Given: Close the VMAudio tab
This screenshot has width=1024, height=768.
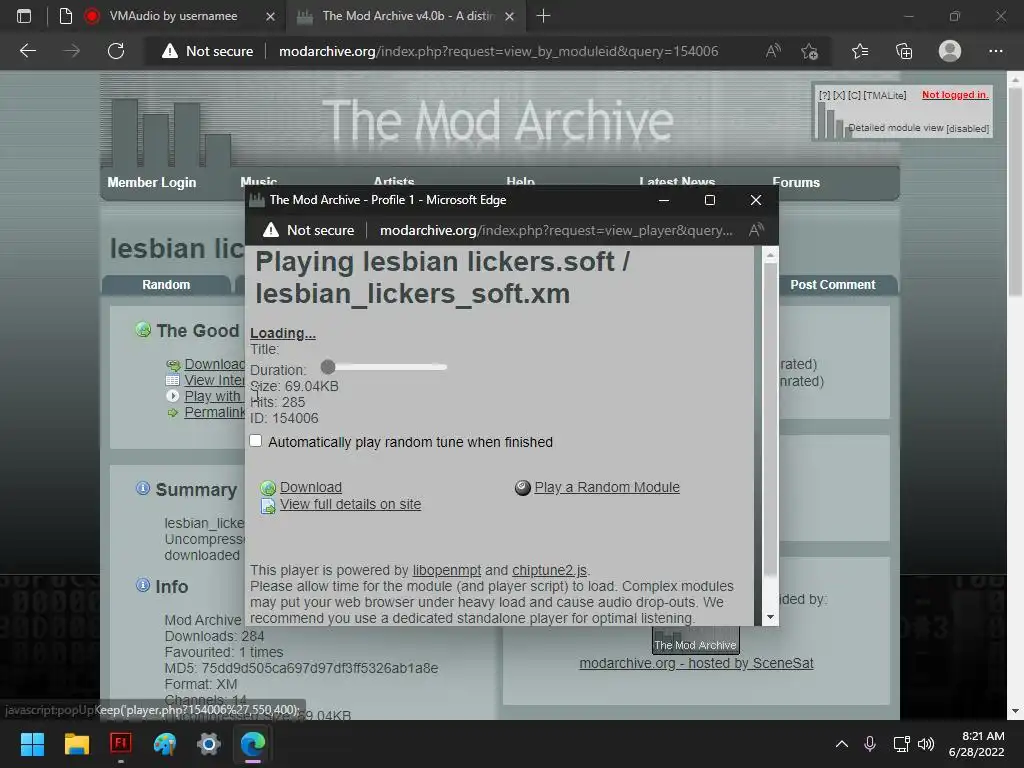Looking at the screenshot, I should 270,16.
